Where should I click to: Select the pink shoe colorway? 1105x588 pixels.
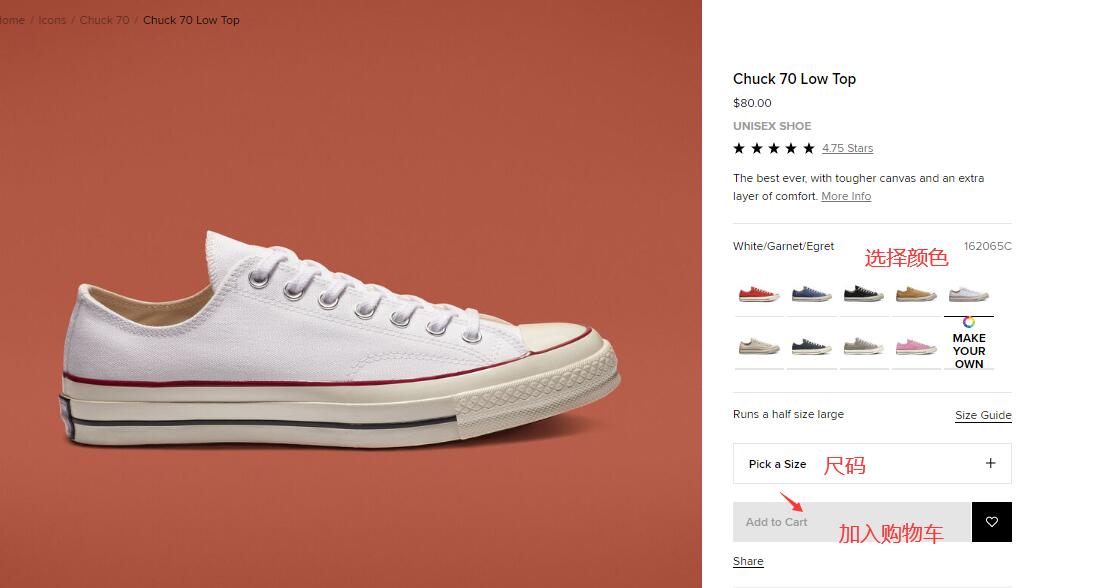pyautogui.click(x=916, y=347)
